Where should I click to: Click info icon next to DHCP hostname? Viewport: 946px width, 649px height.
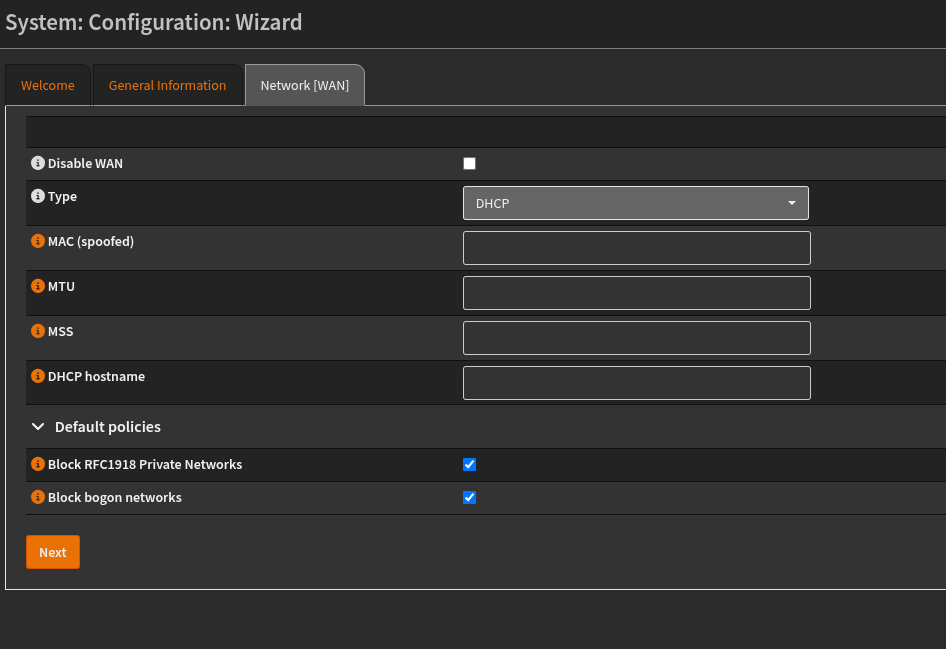tap(38, 376)
